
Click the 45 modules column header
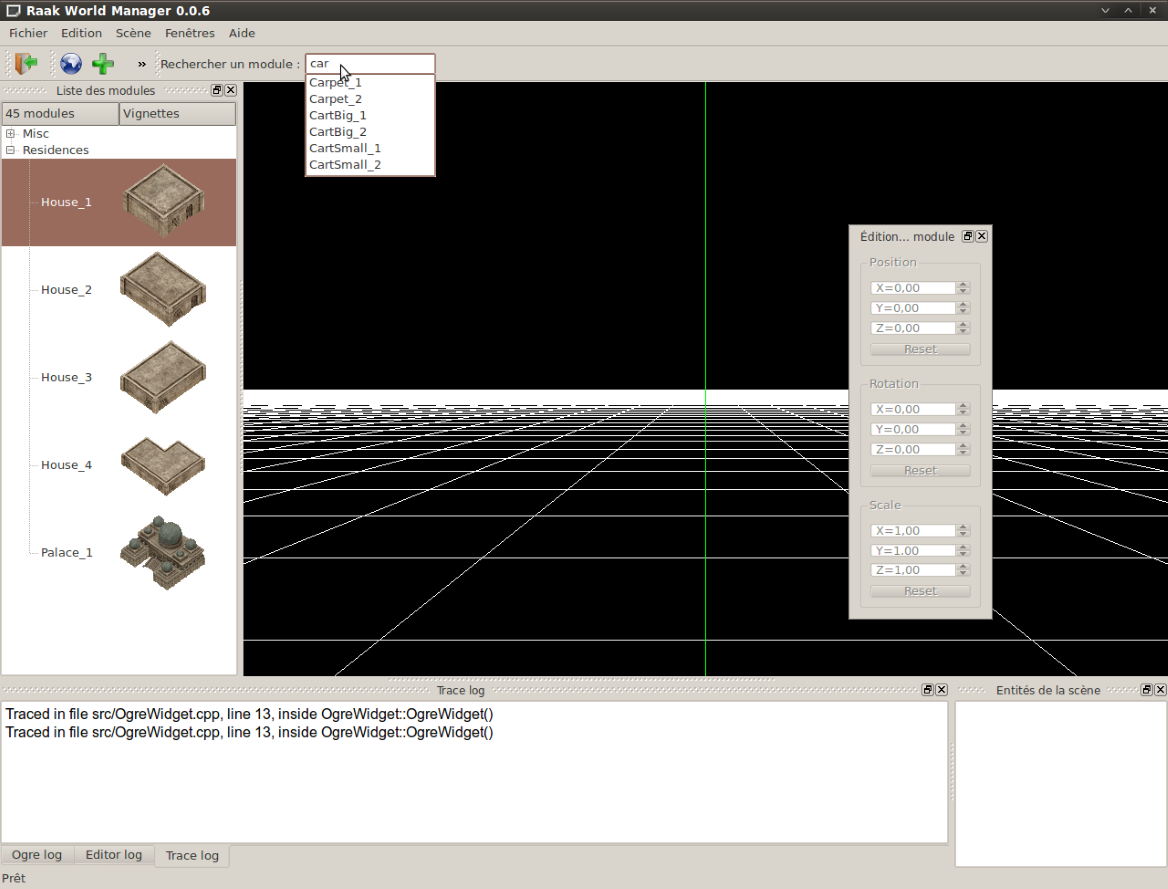point(60,113)
